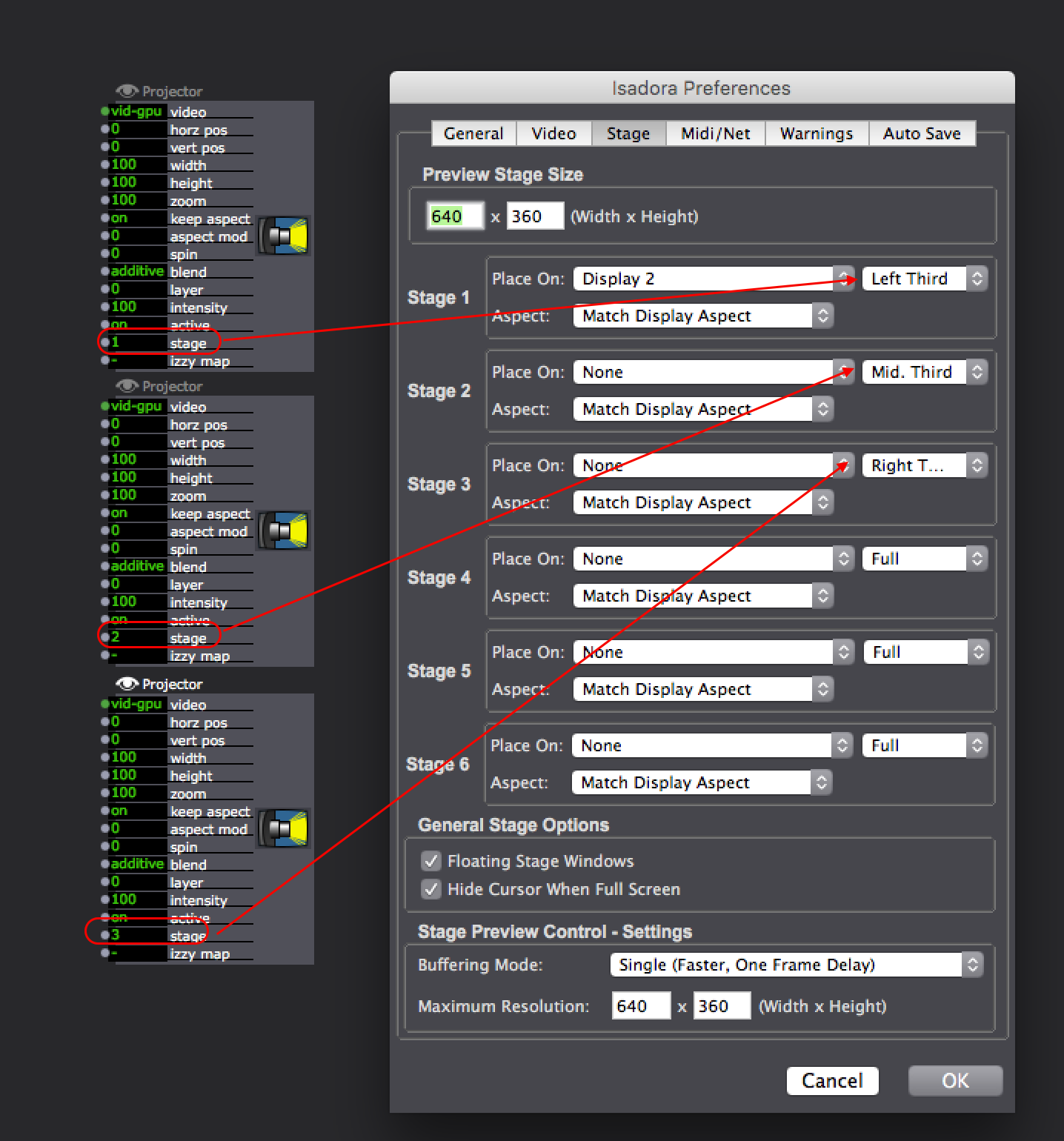Open Stage 2 Mid. Third position dropdown

tap(925, 372)
